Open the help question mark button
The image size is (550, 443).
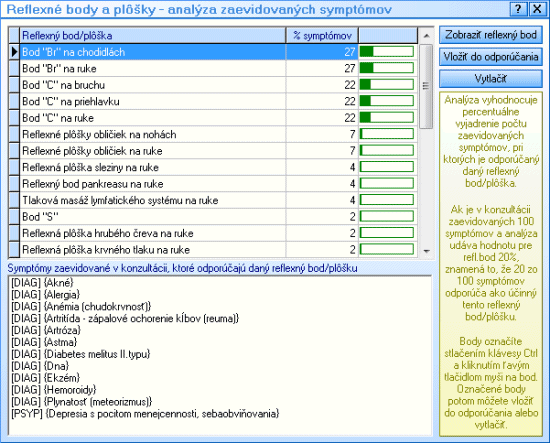[x=518, y=9]
